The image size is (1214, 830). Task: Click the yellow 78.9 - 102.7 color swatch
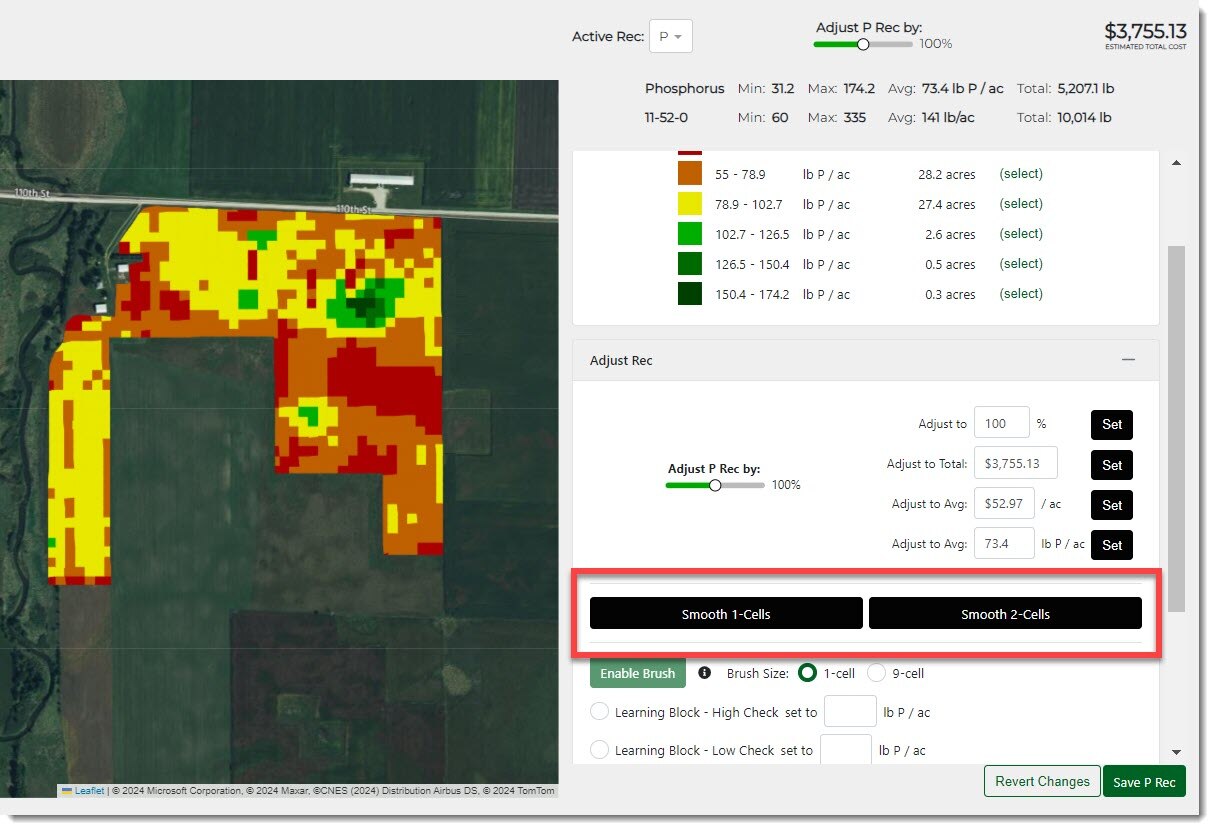(690, 204)
